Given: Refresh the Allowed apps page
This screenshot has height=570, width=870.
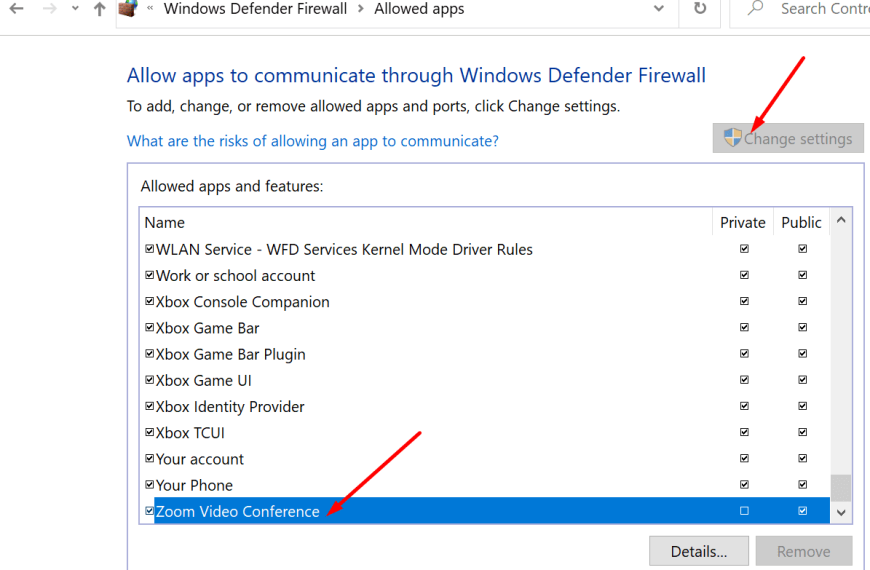Looking at the screenshot, I should (x=700, y=8).
